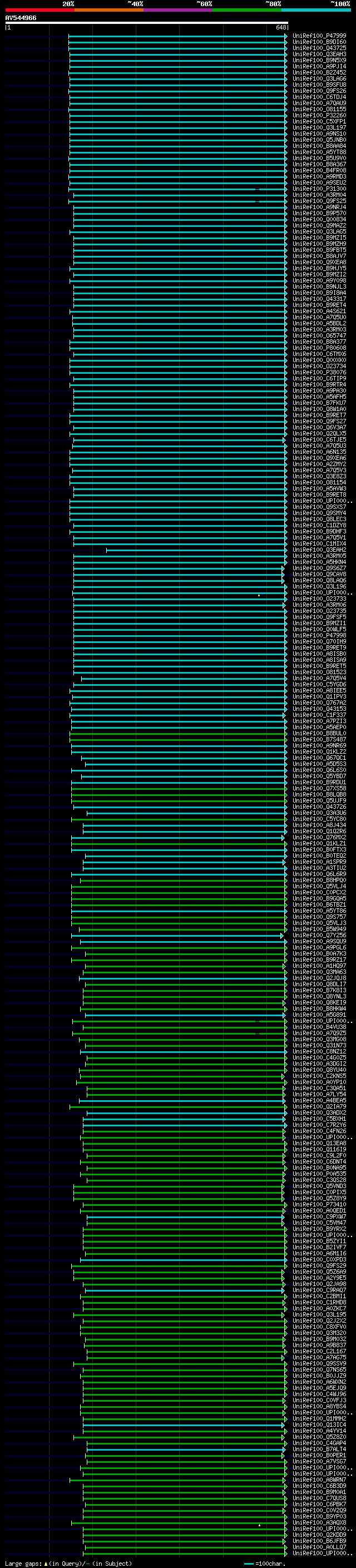The image size is (356, 1568).
Task: Select UniRef100_Q7XS58 label
Action: (319, 788)
